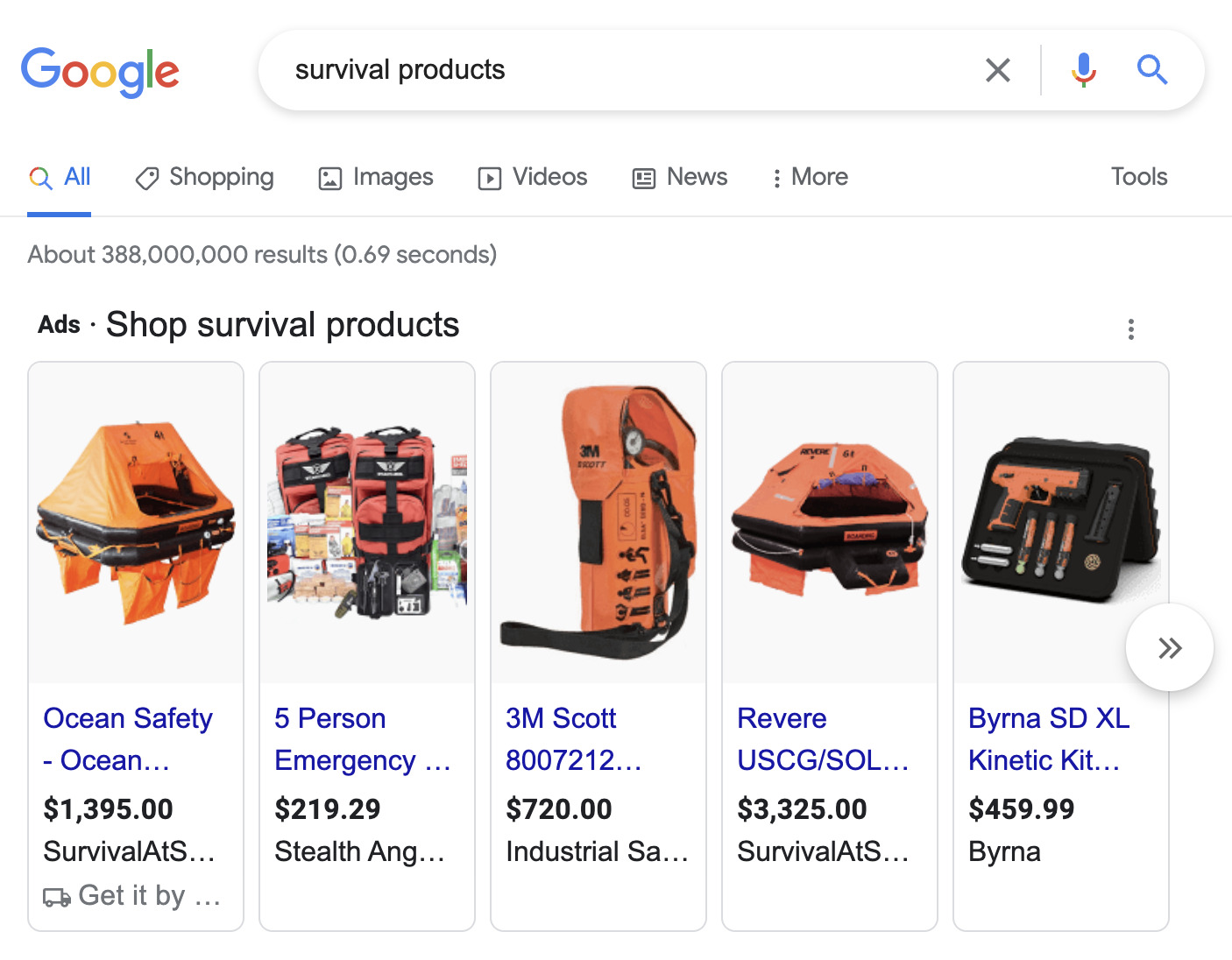Open the More dropdown in navigation bar
This screenshot has width=1232, height=960.
[x=809, y=177]
